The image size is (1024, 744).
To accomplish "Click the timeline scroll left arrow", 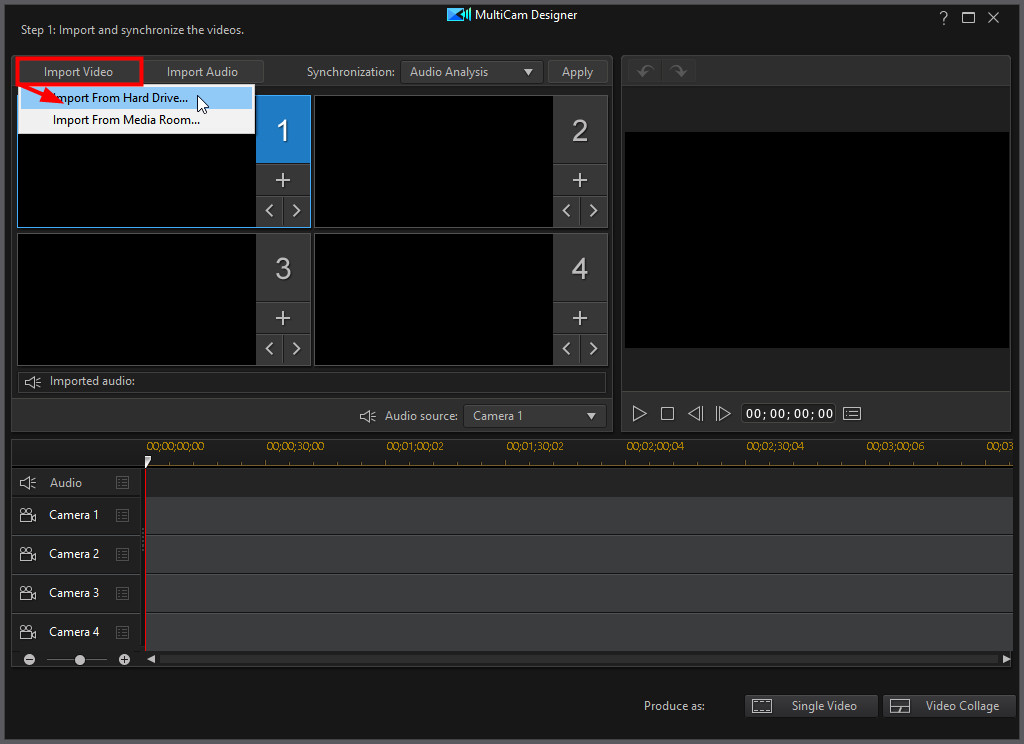I will [x=152, y=659].
